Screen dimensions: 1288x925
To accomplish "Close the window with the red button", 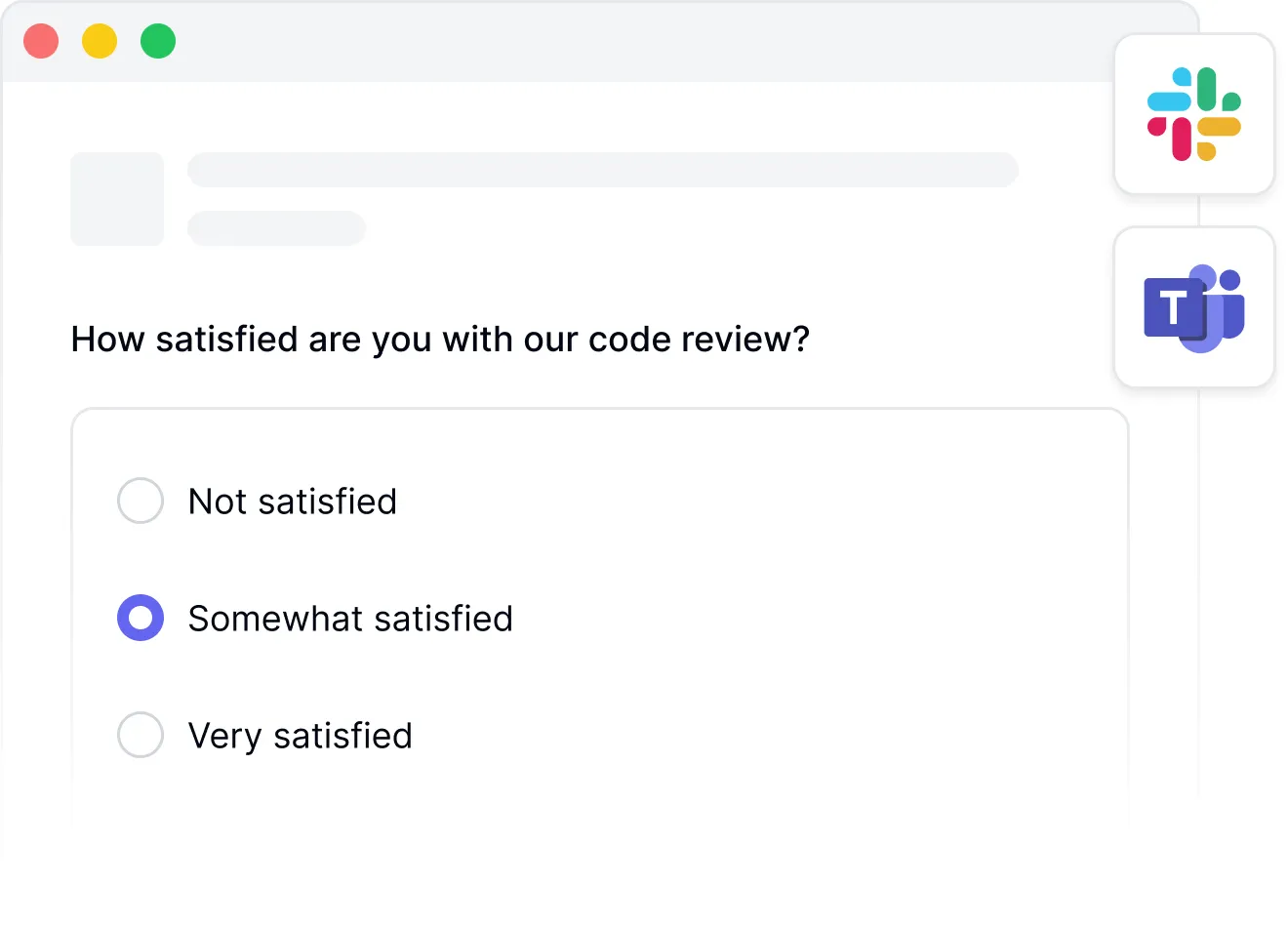I will 41,42.
